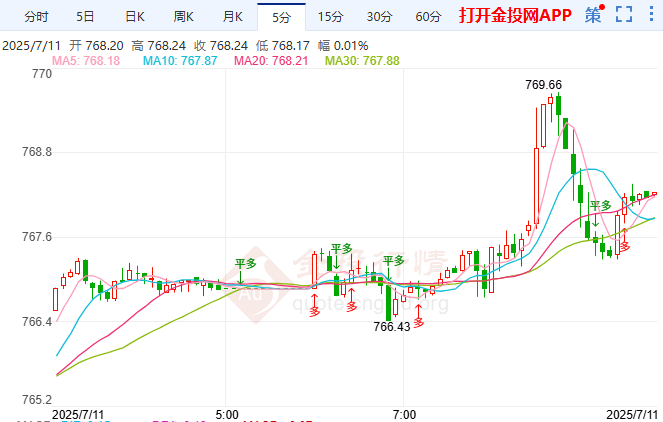Screen dimensions: 663x422
Task: Click the 收 768.24 close value
Action: (x=221, y=46)
